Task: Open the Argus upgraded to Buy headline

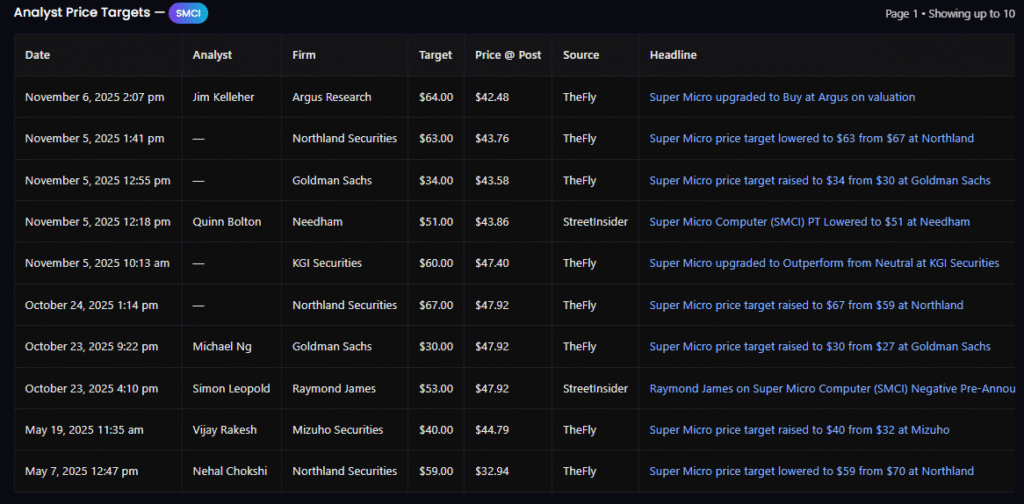Action: point(782,97)
